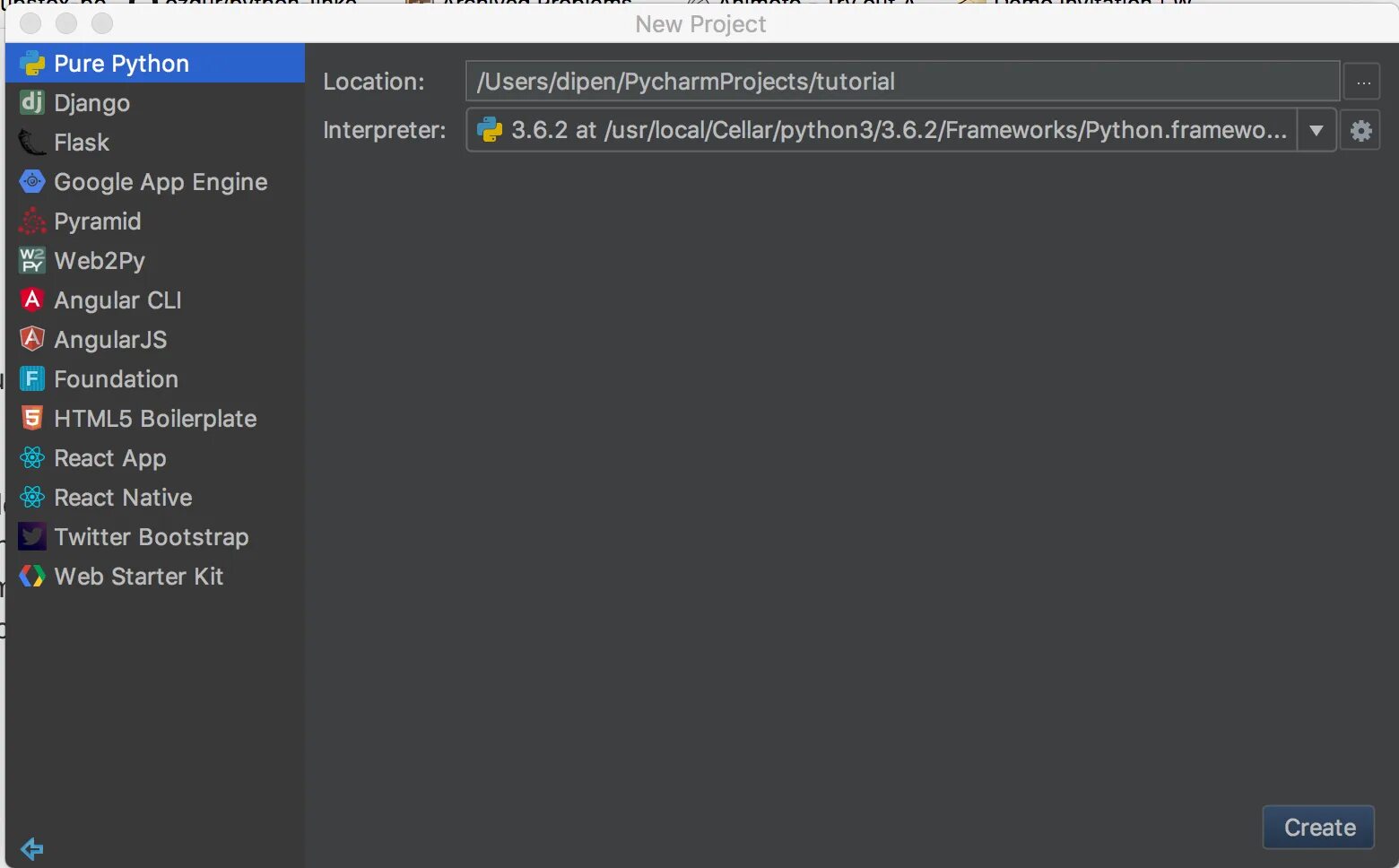Close the New Project dialog
This screenshot has height=868, width=1399.
tap(30, 23)
